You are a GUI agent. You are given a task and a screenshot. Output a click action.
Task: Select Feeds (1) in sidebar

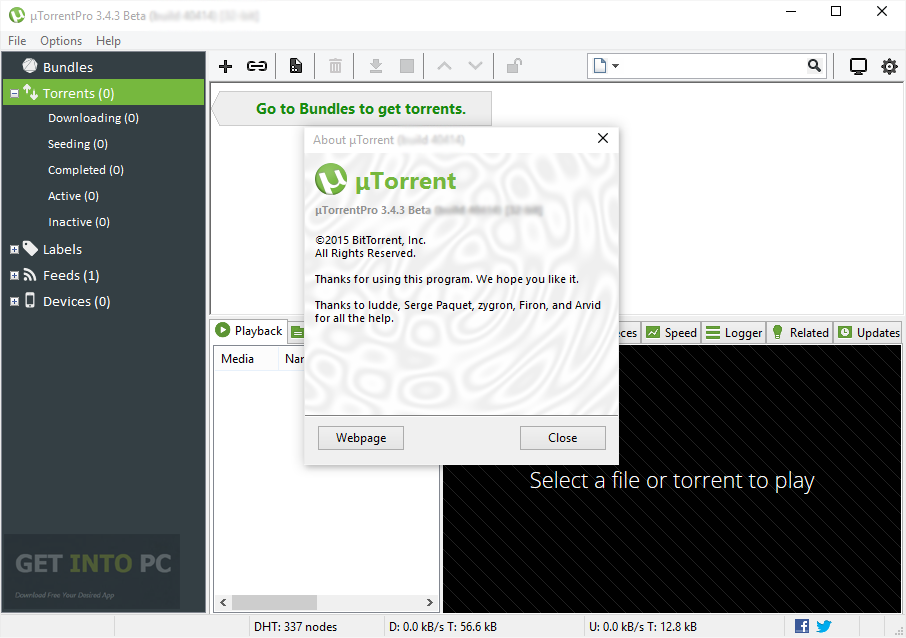[71, 276]
